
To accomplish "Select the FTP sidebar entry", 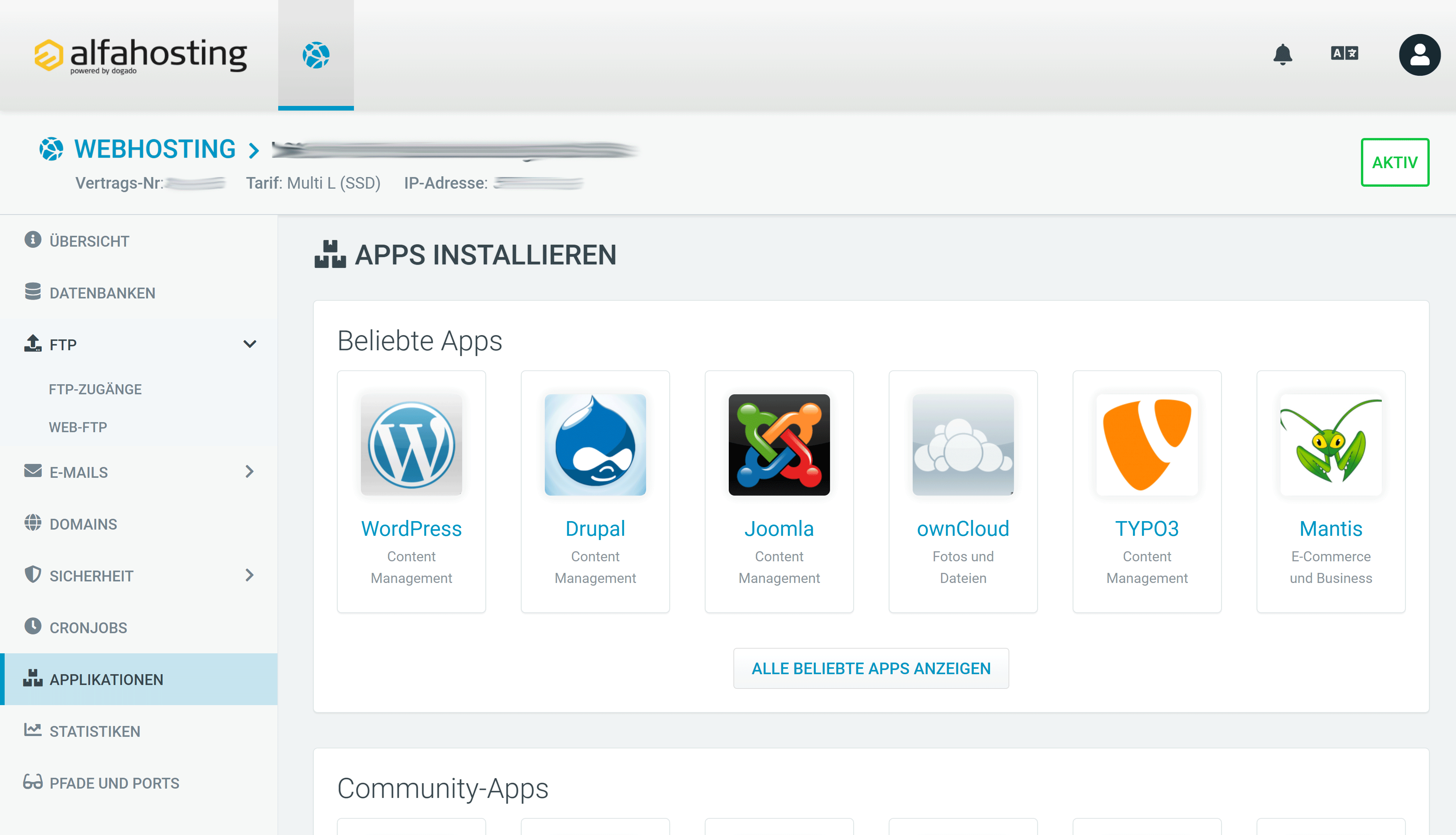I will click(139, 344).
